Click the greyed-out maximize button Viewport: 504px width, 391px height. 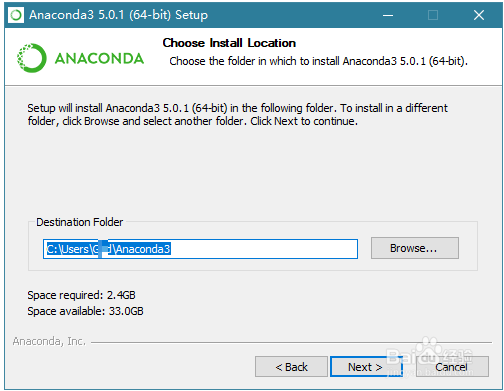pyautogui.click(x=433, y=15)
